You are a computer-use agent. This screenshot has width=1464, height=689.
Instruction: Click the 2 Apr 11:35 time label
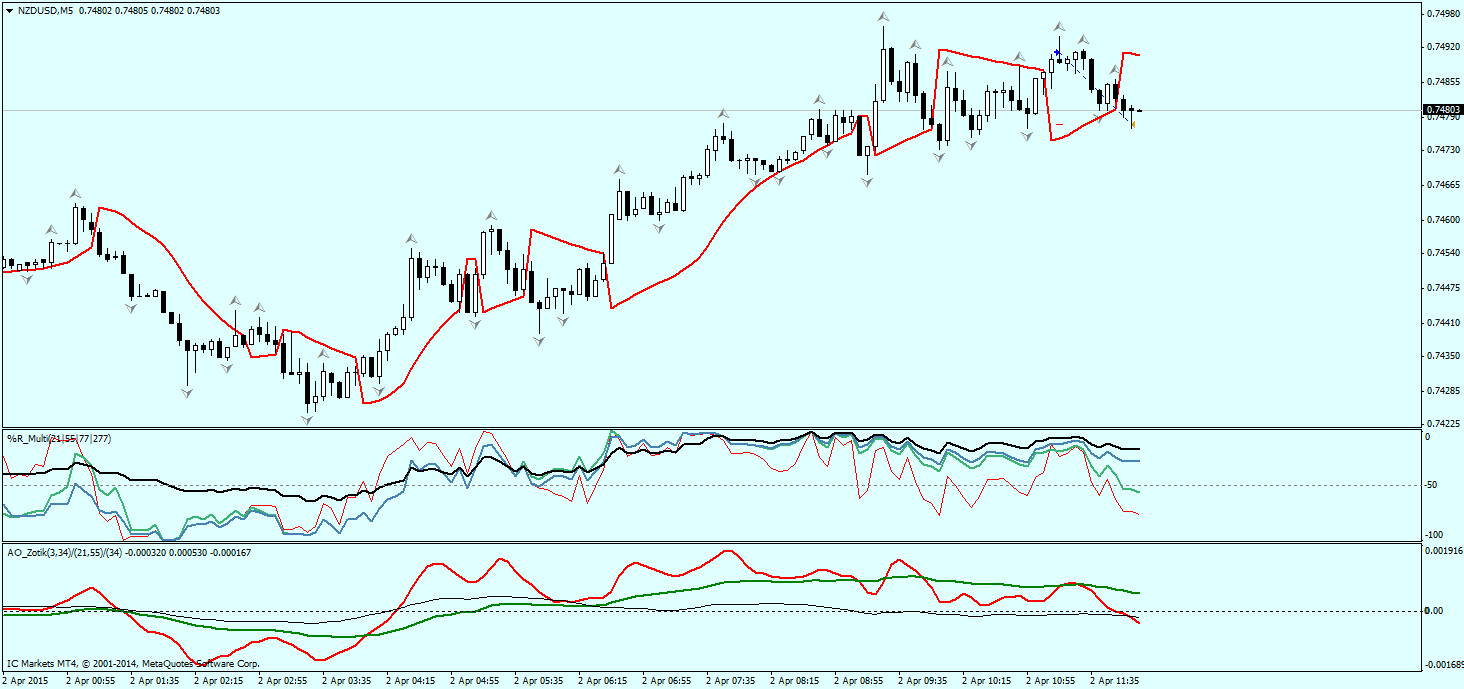click(1114, 680)
